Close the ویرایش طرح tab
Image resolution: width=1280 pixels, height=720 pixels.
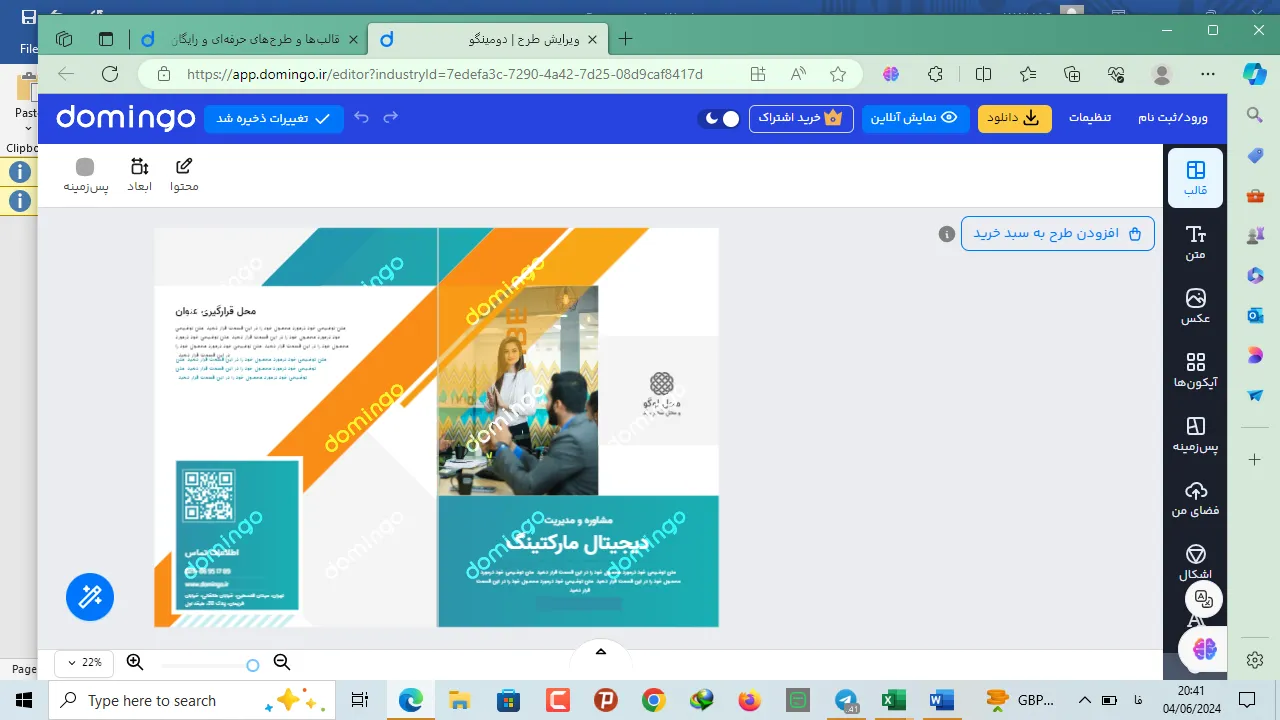pos(592,40)
